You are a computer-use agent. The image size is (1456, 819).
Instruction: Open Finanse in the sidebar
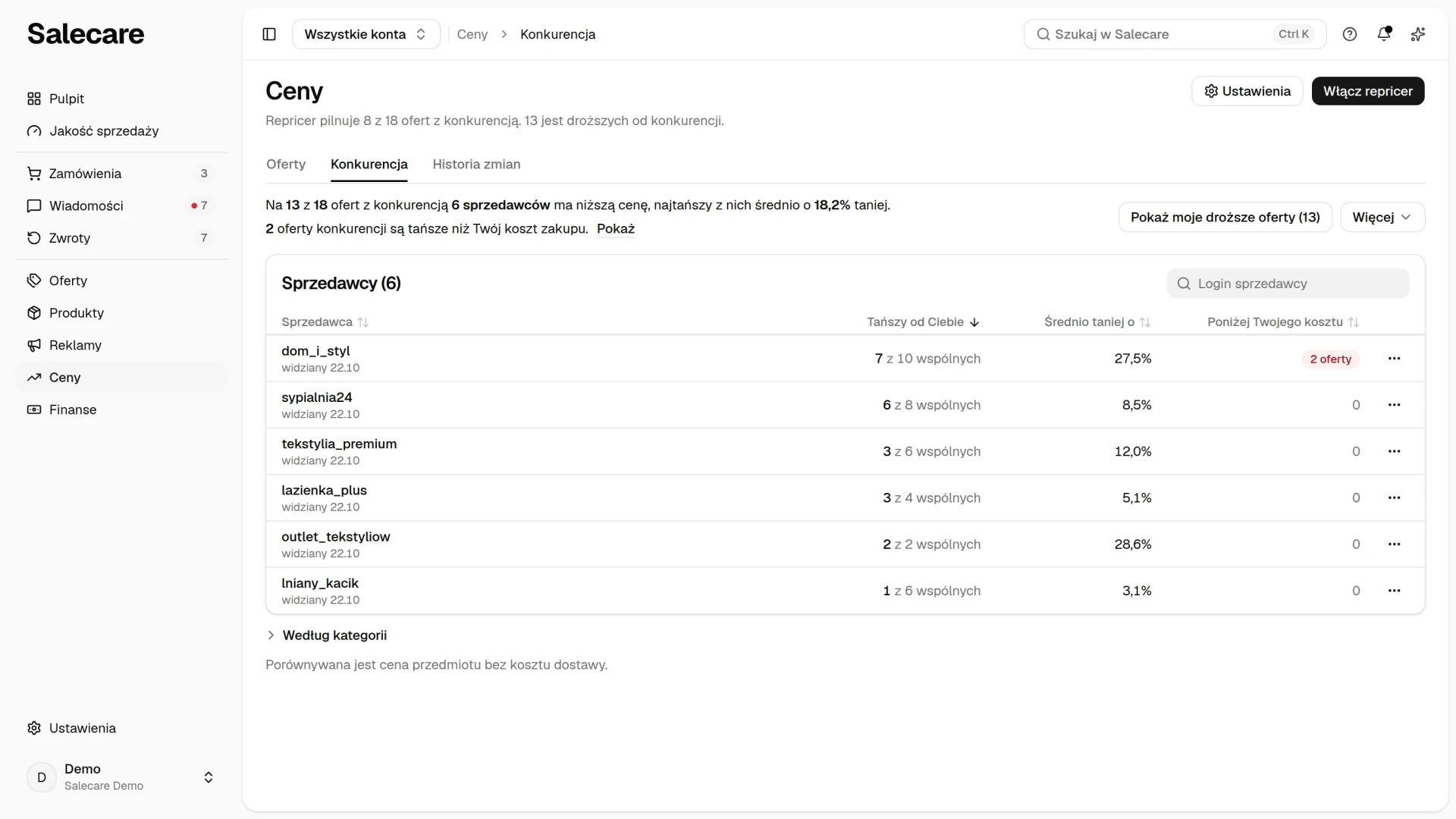tap(121, 409)
